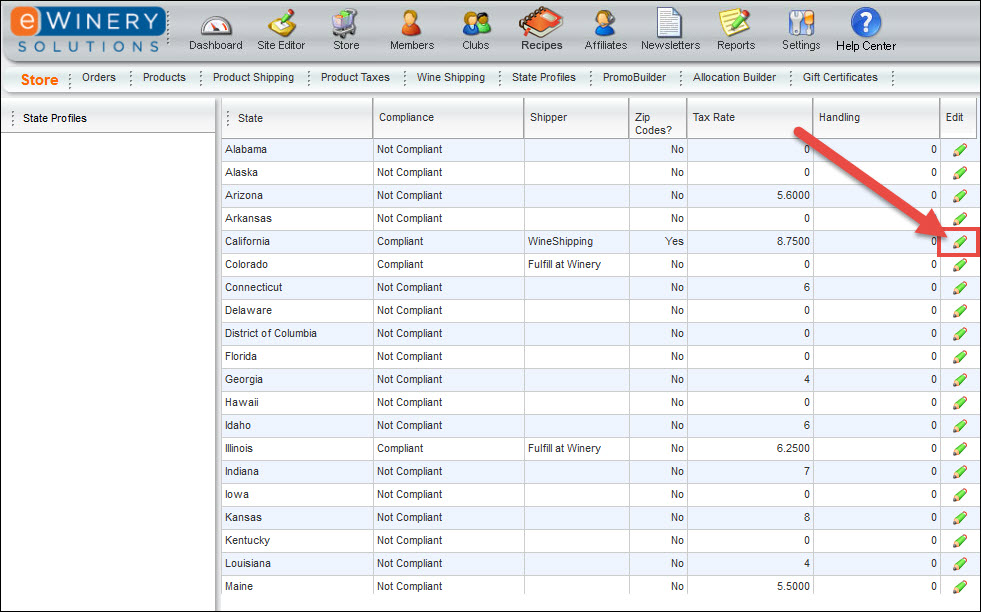This screenshot has width=981, height=612.
Task: Sort by the Tax Rate column header
Action: (x=714, y=117)
